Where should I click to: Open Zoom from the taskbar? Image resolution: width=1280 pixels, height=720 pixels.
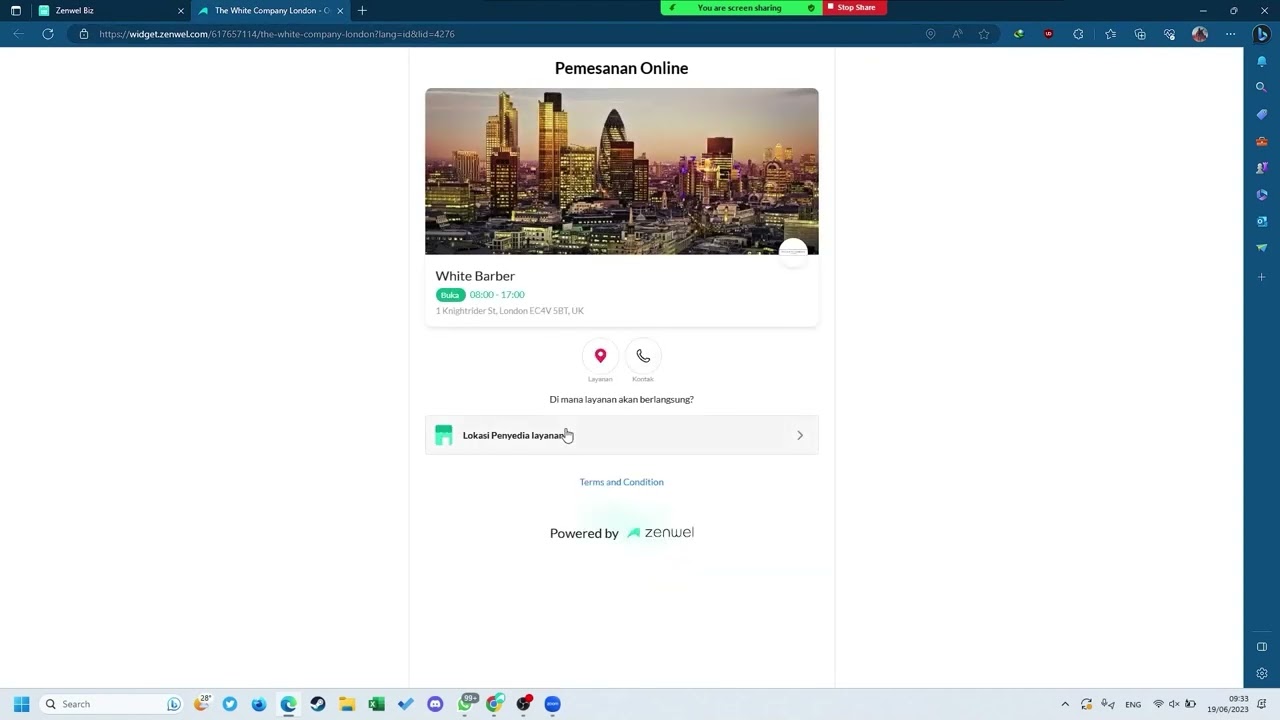(x=552, y=704)
